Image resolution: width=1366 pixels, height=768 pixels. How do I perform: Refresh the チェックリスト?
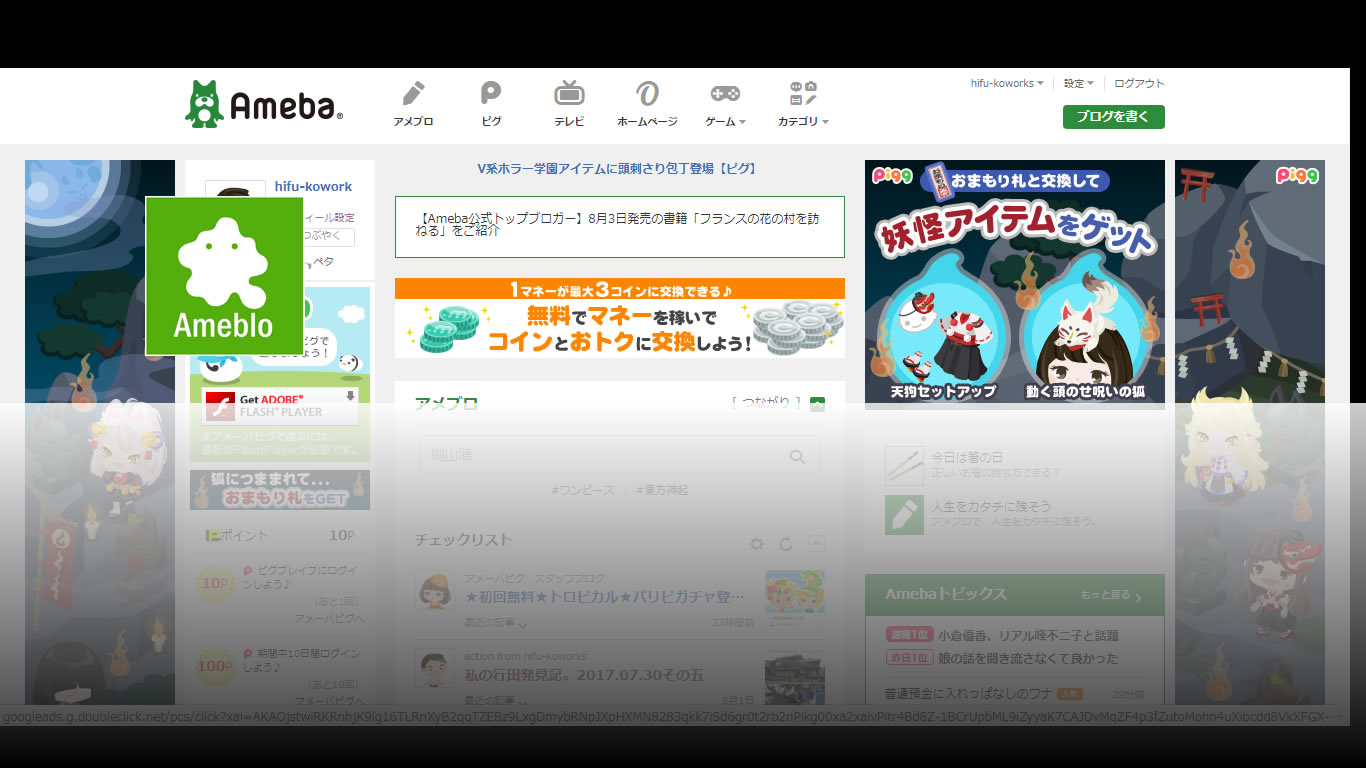pos(786,544)
